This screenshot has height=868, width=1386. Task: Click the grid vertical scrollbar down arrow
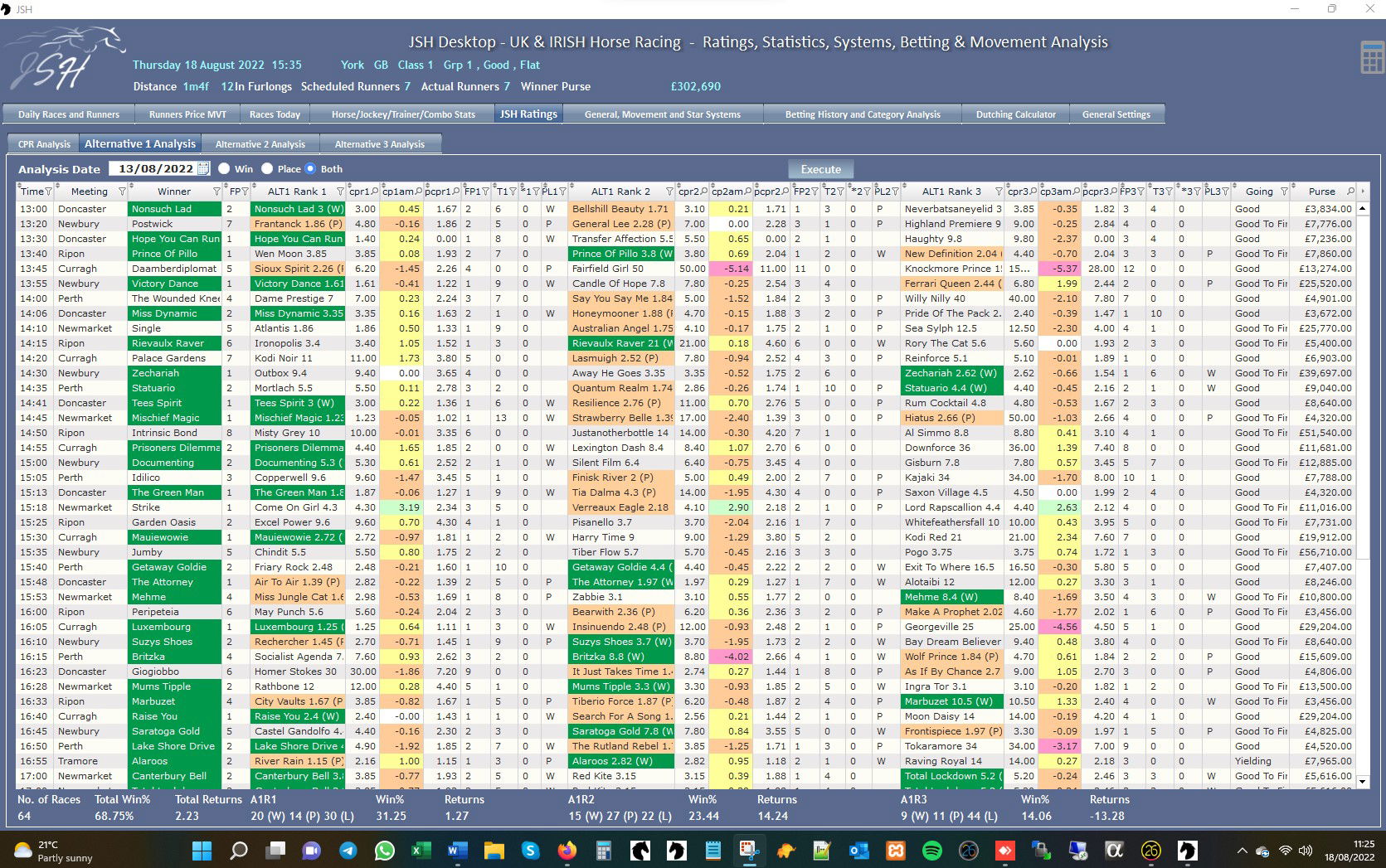(x=1362, y=781)
